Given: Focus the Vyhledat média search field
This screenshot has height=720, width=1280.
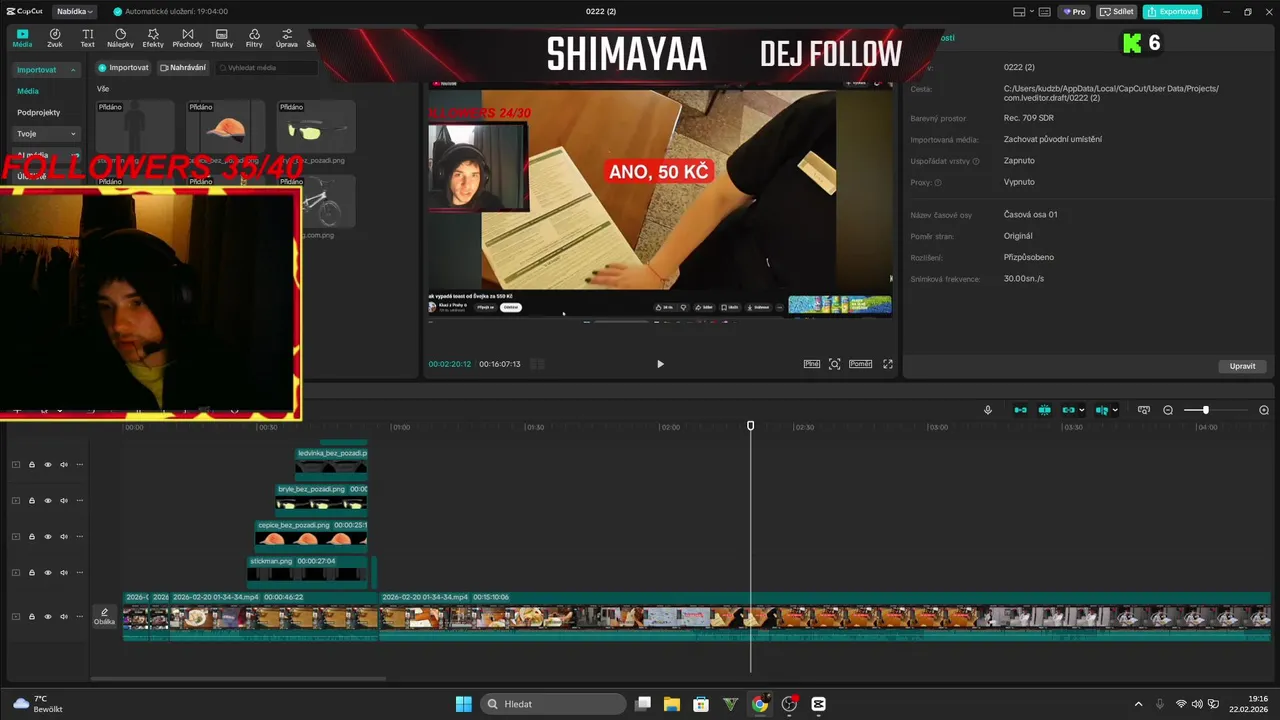Looking at the screenshot, I should (x=266, y=68).
